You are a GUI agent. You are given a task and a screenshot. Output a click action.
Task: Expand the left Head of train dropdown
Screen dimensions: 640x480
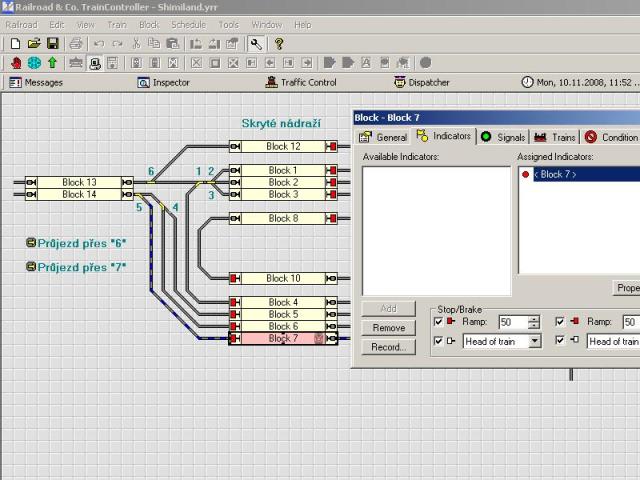tap(534, 341)
